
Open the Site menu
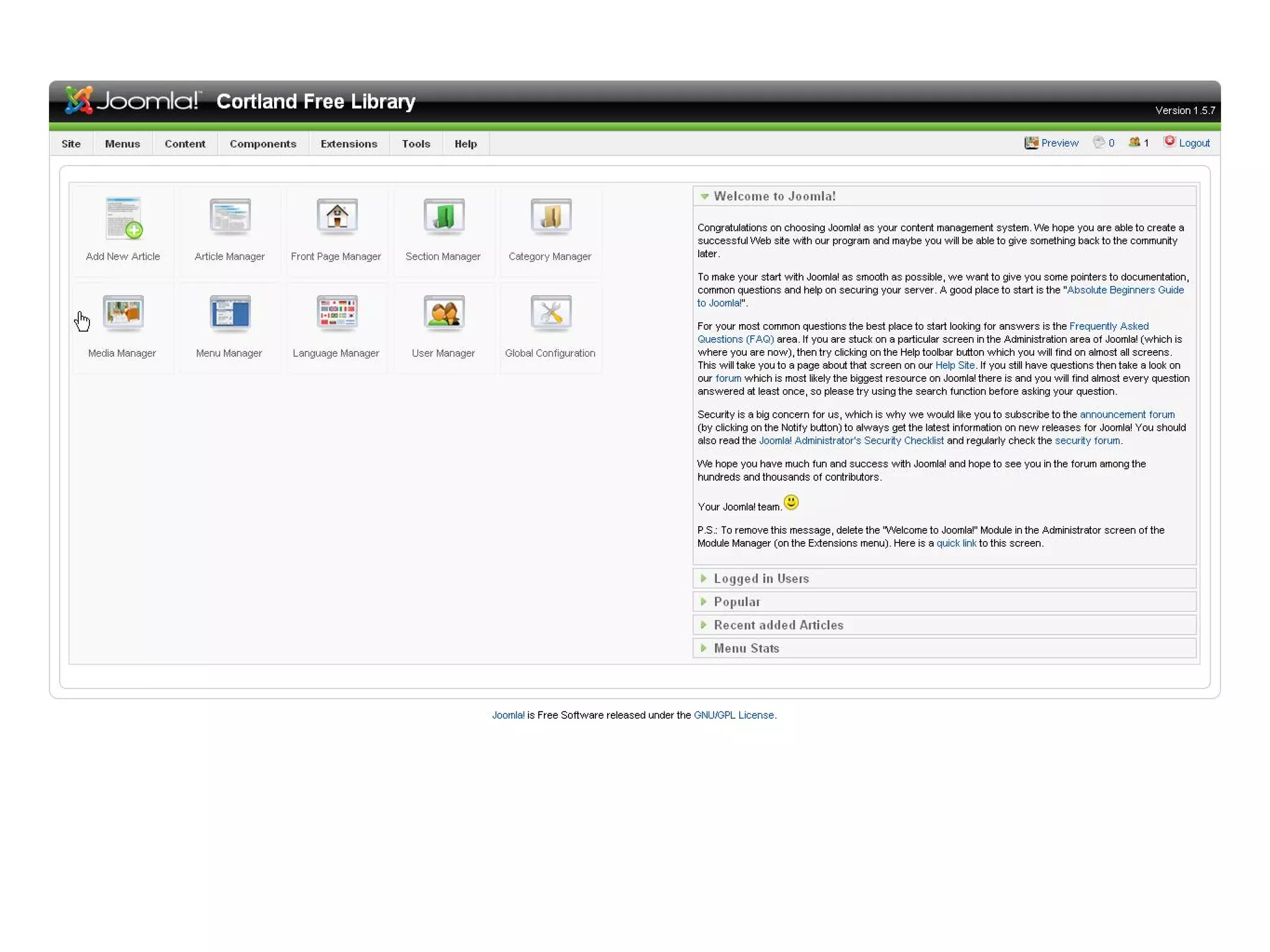click(x=71, y=144)
